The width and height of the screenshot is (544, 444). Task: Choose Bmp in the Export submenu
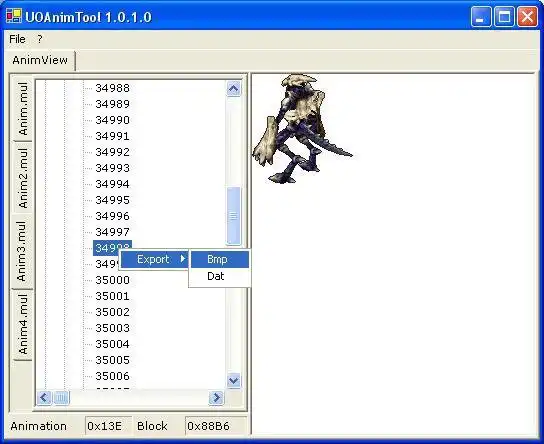pos(220,259)
